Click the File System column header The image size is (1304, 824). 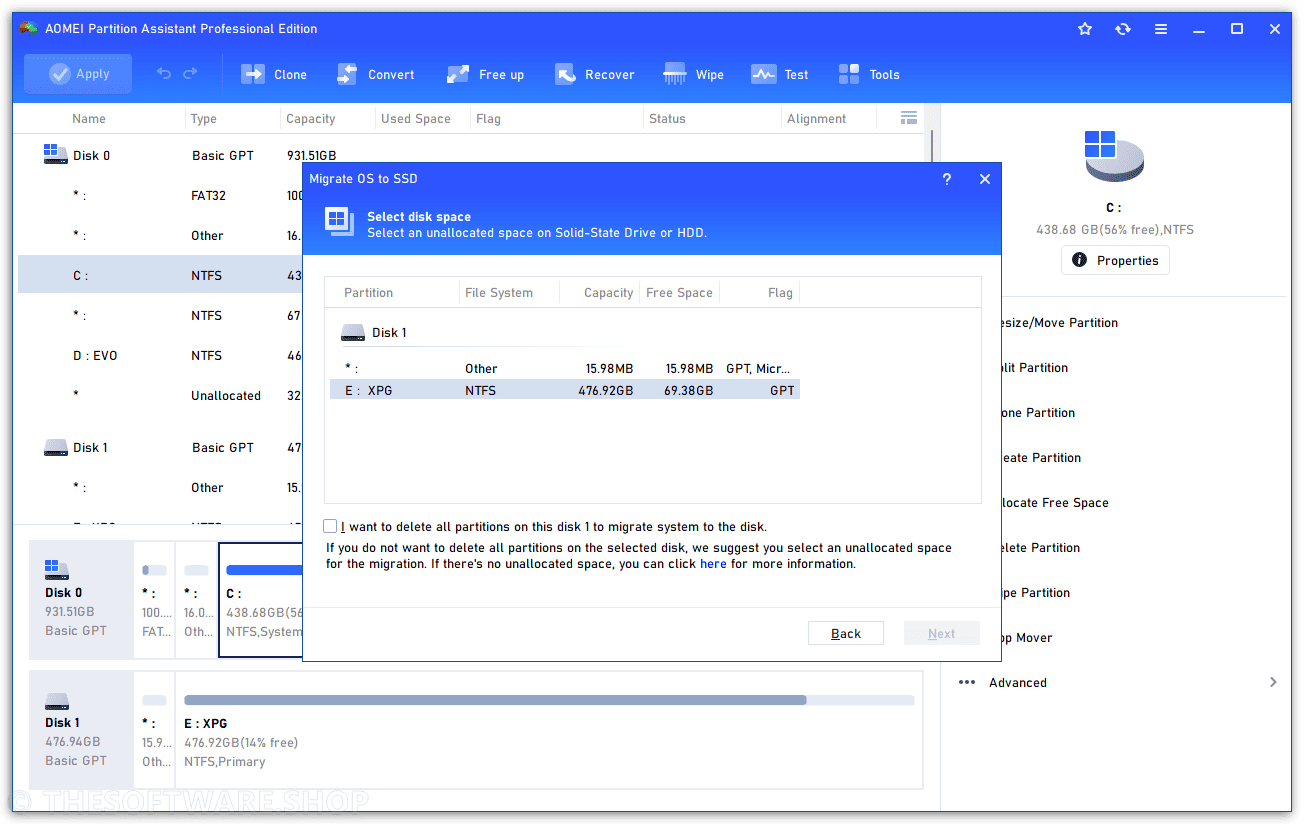(499, 293)
